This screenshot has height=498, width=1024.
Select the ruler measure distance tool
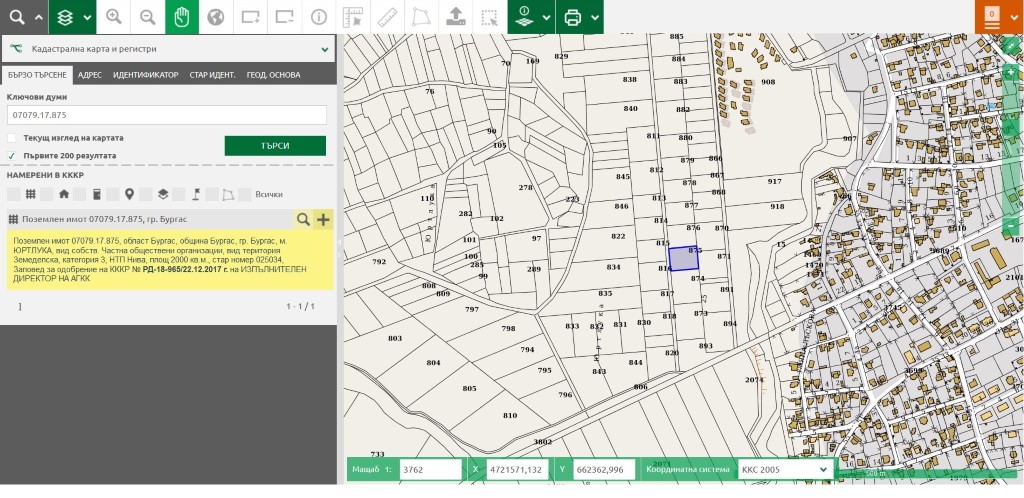coord(386,17)
